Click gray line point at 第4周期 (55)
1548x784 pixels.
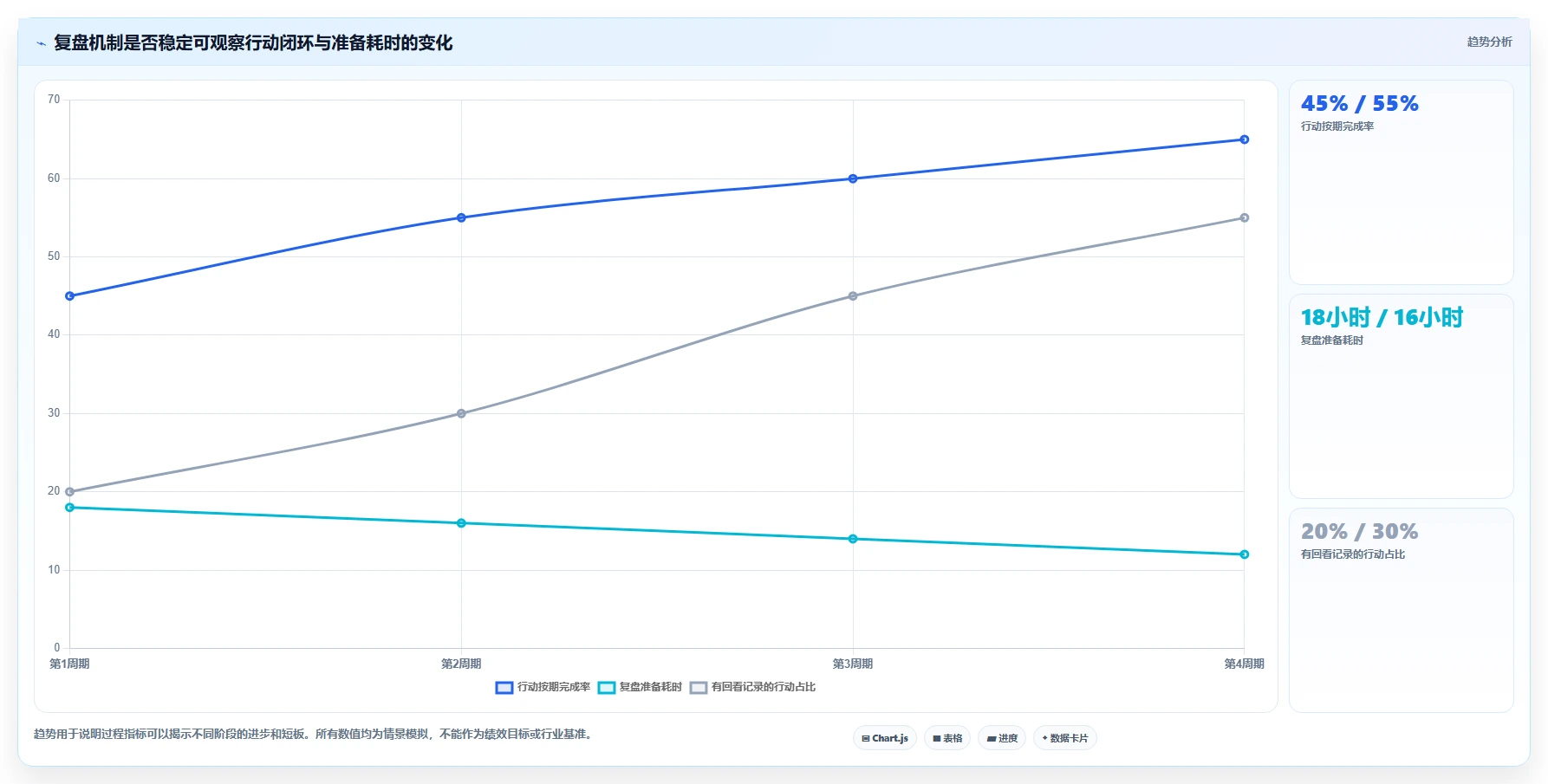point(1245,217)
